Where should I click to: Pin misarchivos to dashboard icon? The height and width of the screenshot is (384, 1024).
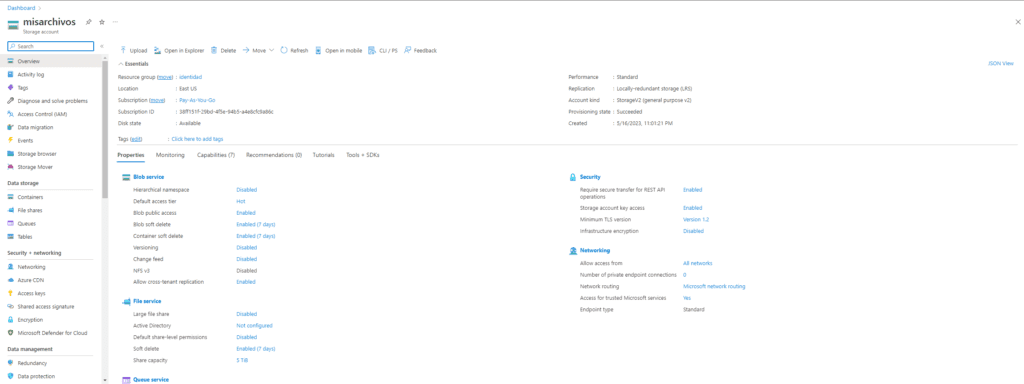point(89,22)
